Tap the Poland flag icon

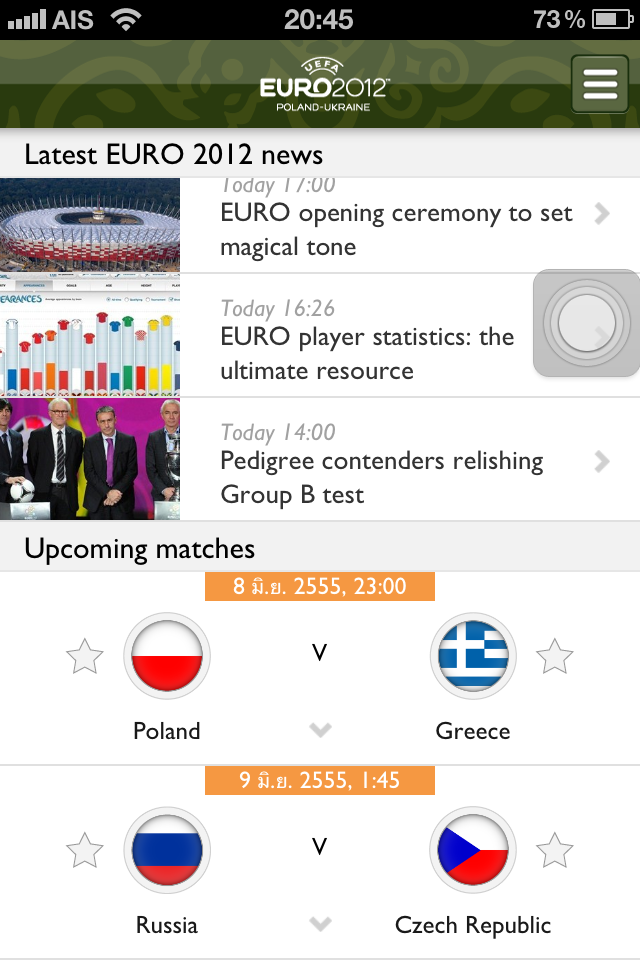click(167, 656)
